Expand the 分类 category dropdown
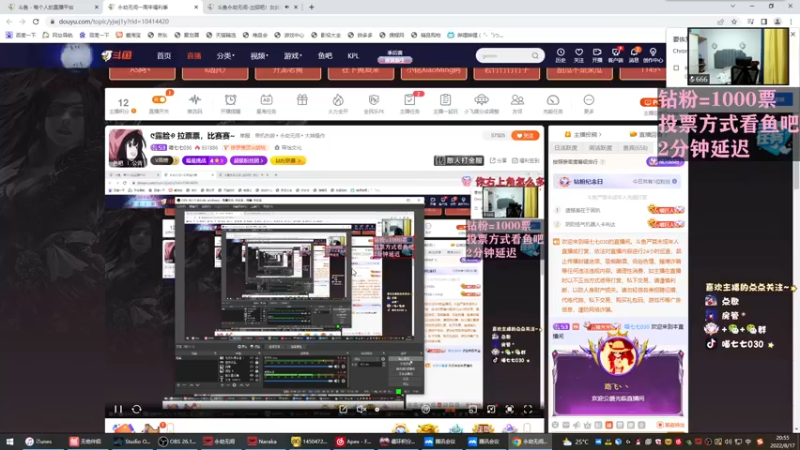Image resolution: width=800 pixels, height=450 pixels. click(x=225, y=56)
